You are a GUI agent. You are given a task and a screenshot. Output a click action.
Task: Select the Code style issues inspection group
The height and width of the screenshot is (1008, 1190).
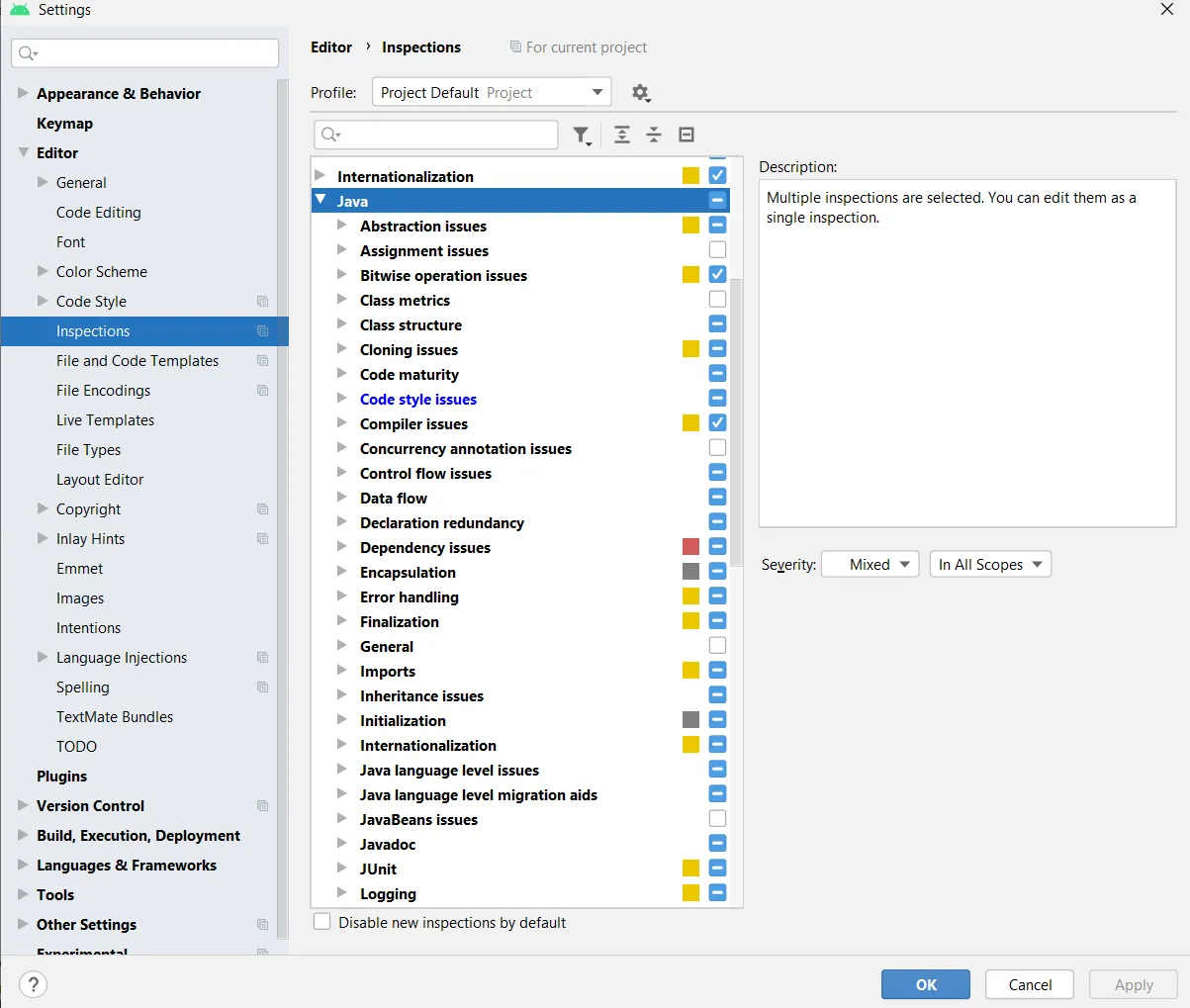[x=418, y=399]
